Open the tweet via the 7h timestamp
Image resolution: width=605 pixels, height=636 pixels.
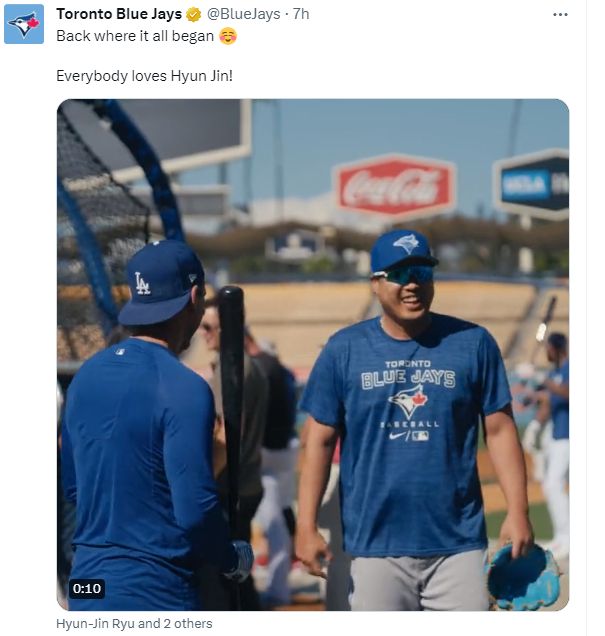click(299, 14)
